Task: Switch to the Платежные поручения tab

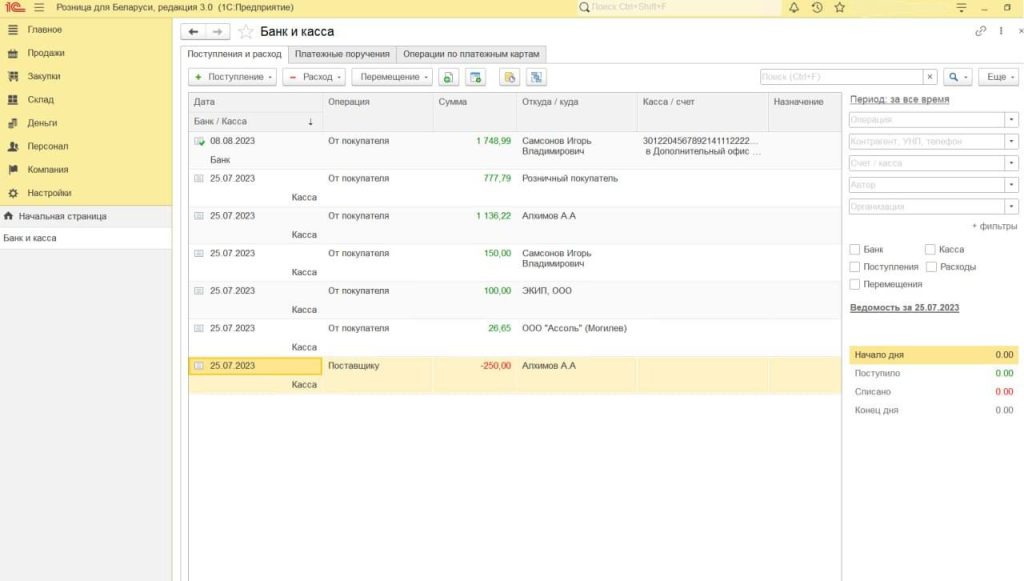Action: (342, 54)
